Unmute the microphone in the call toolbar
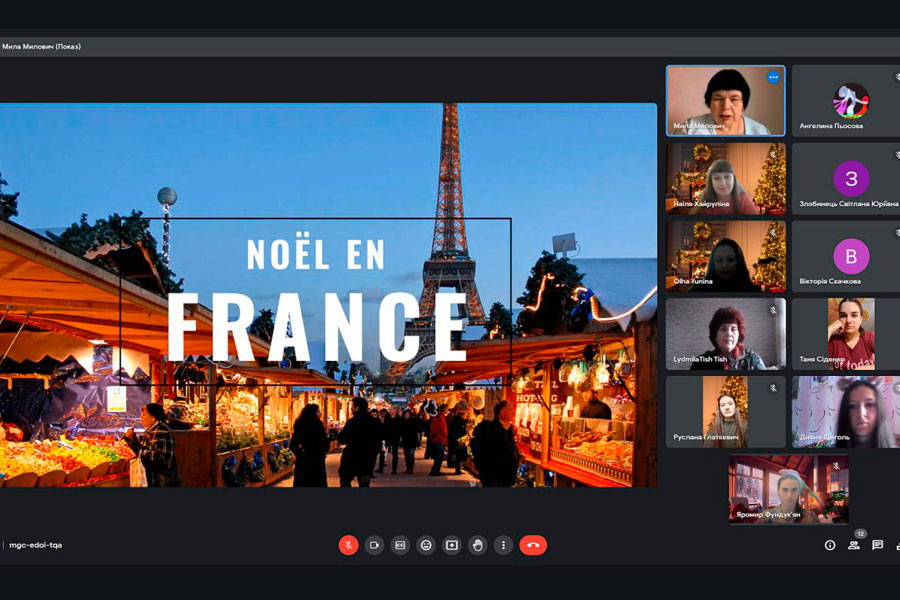The width and height of the screenshot is (900, 600). tap(348, 545)
